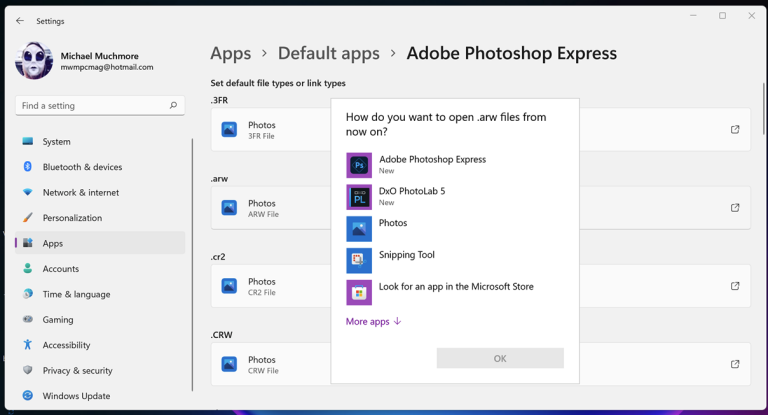Image resolution: width=768 pixels, height=415 pixels.
Task: Open Michael Muchmore's profile avatar
Action: tap(34, 60)
